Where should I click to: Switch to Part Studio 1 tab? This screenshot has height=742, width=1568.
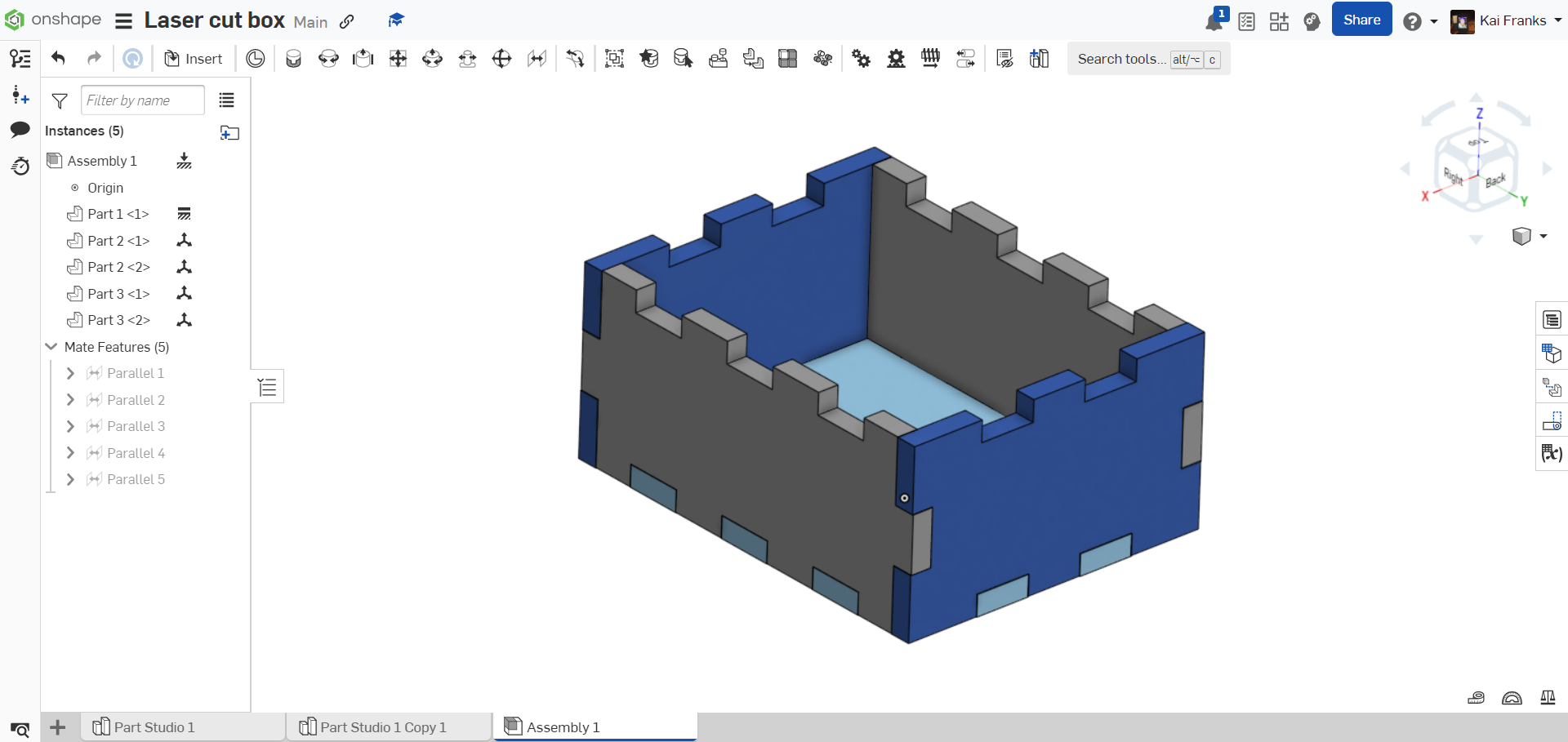pyautogui.click(x=183, y=726)
